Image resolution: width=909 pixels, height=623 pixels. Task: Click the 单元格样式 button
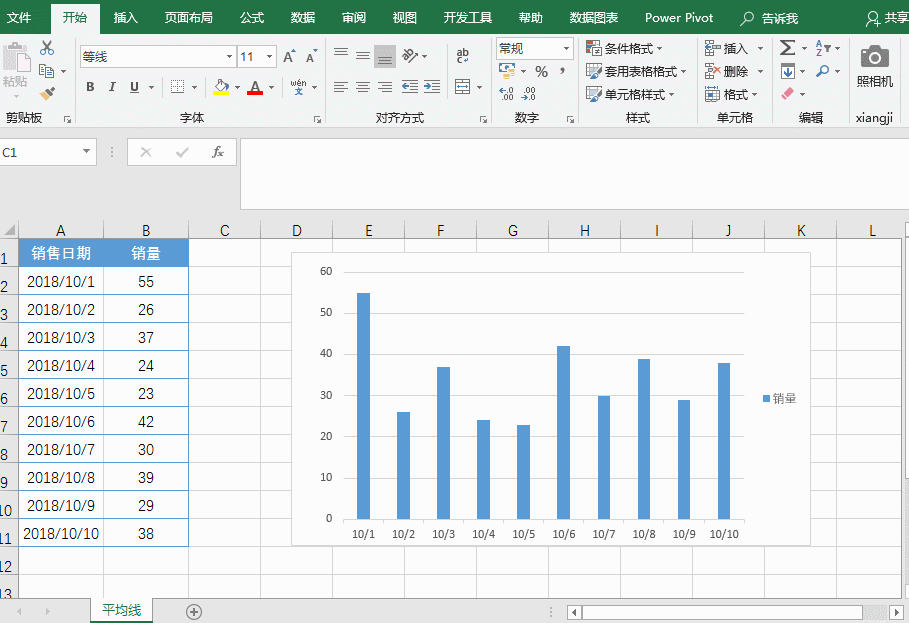click(x=634, y=94)
